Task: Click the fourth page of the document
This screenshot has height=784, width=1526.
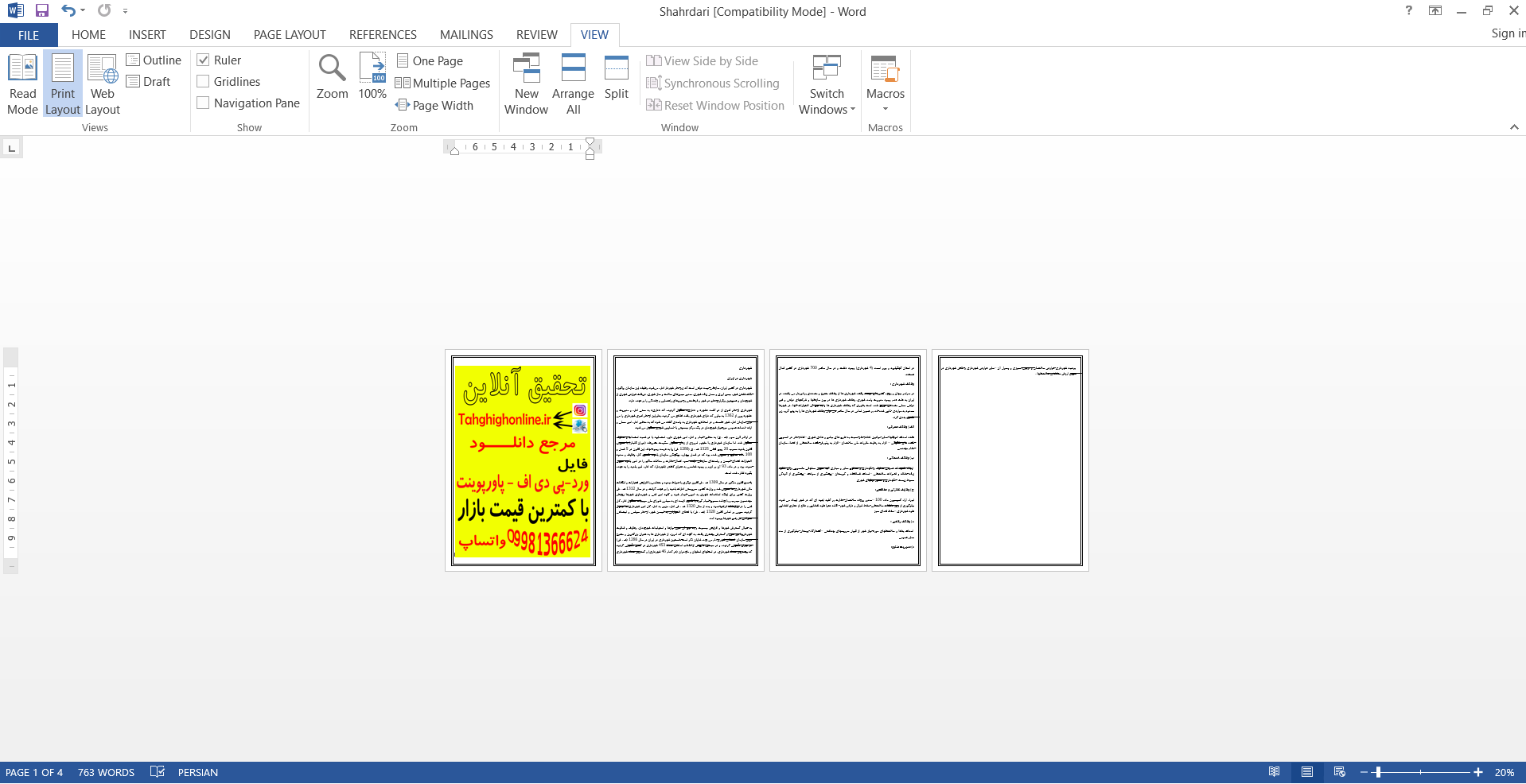Action: pos(1010,460)
